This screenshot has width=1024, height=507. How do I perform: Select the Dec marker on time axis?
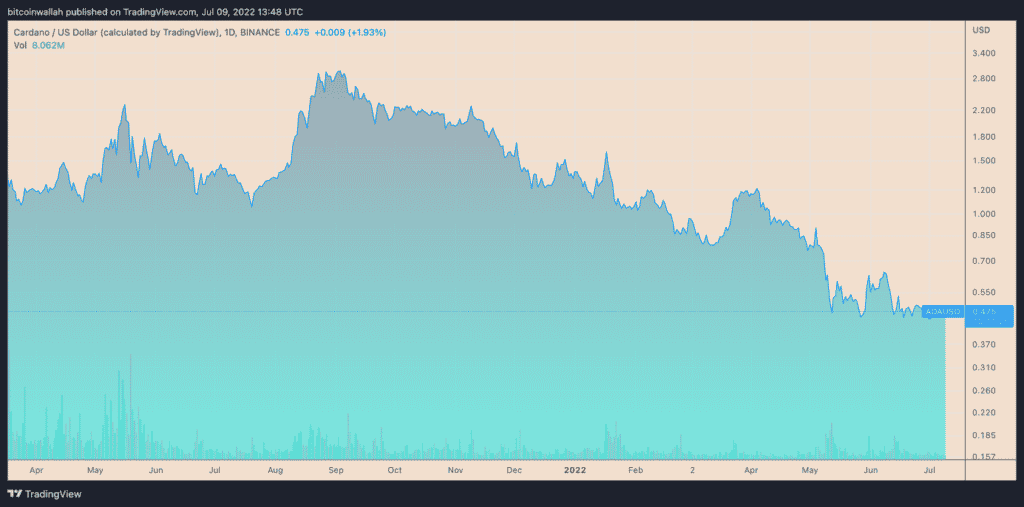point(515,470)
